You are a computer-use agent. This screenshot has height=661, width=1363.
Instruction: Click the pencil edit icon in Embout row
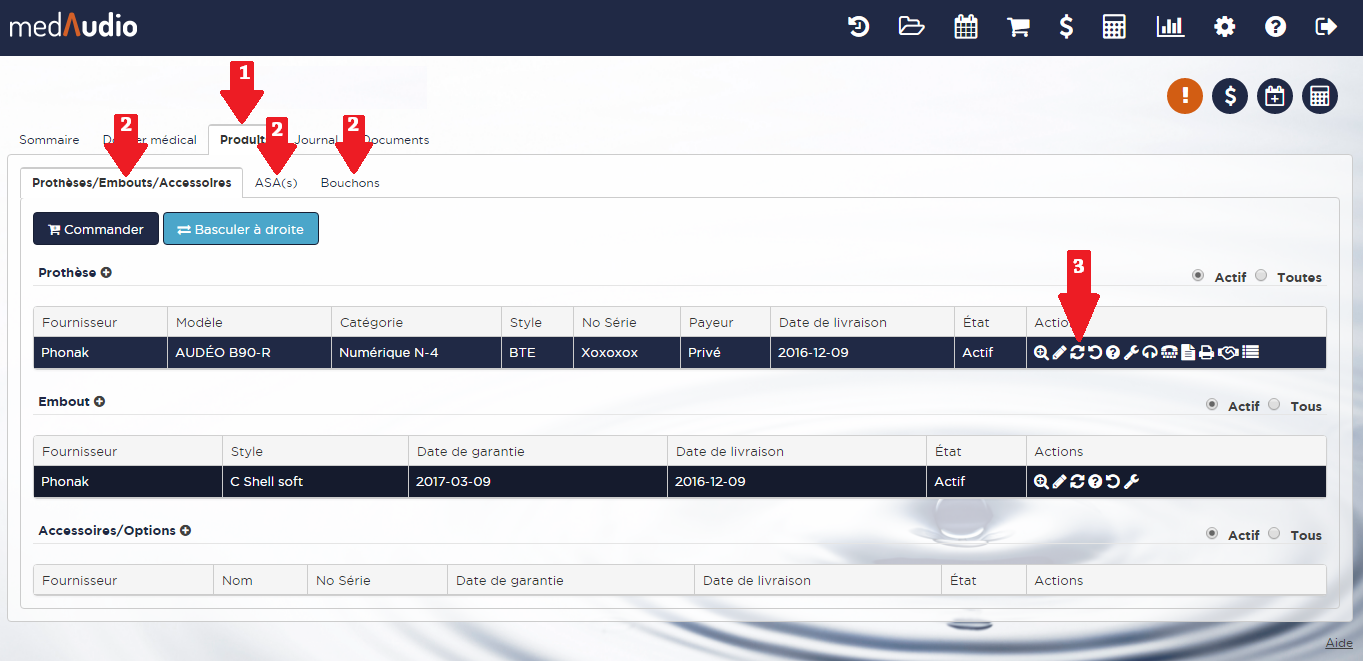coord(1059,482)
